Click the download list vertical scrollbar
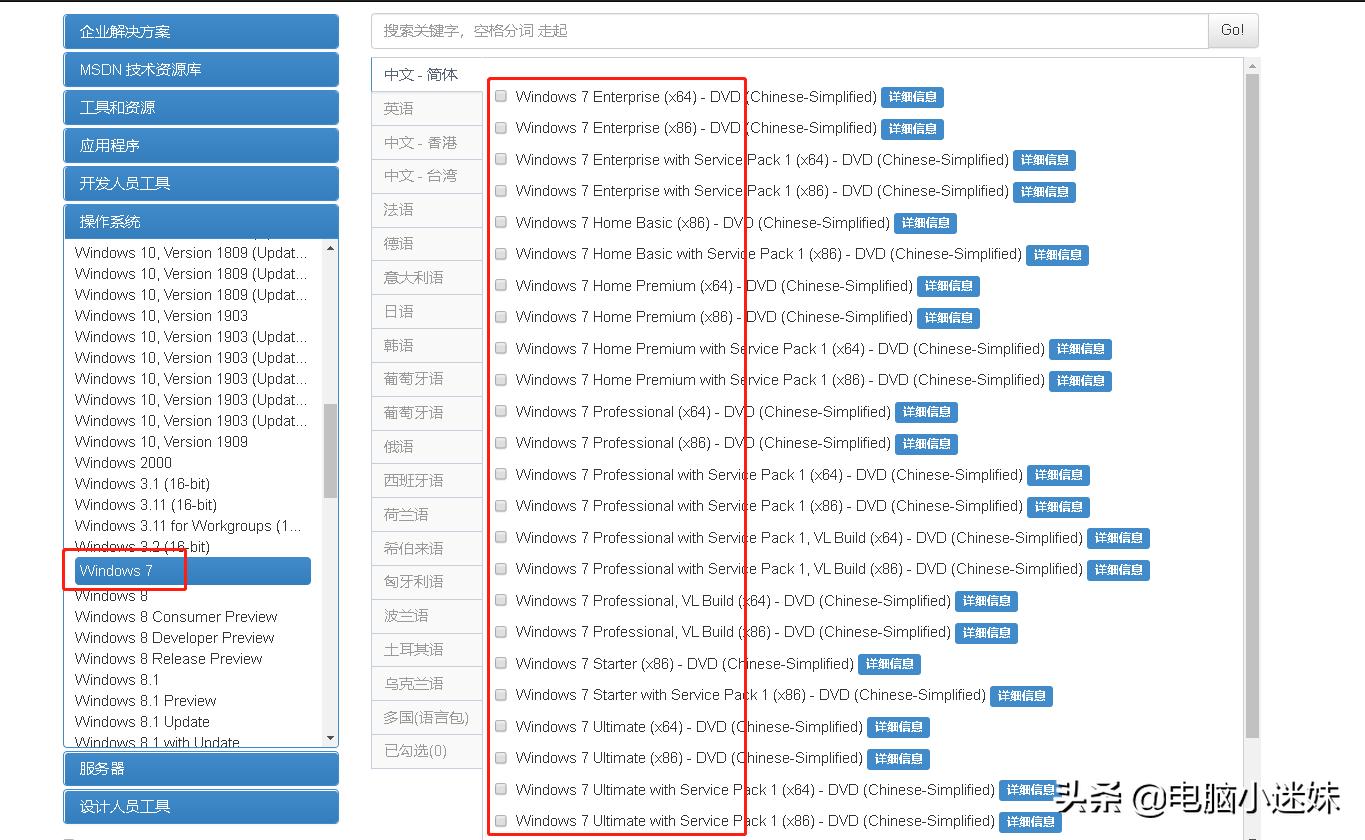 click(1251, 400)
